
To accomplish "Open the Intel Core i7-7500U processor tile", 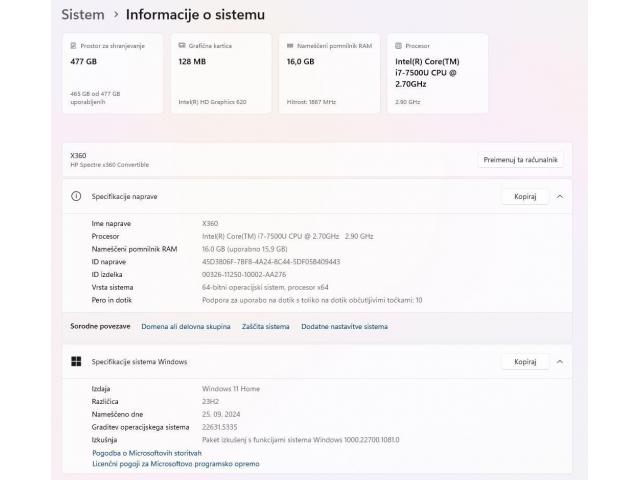I will (x=438, y=73).
